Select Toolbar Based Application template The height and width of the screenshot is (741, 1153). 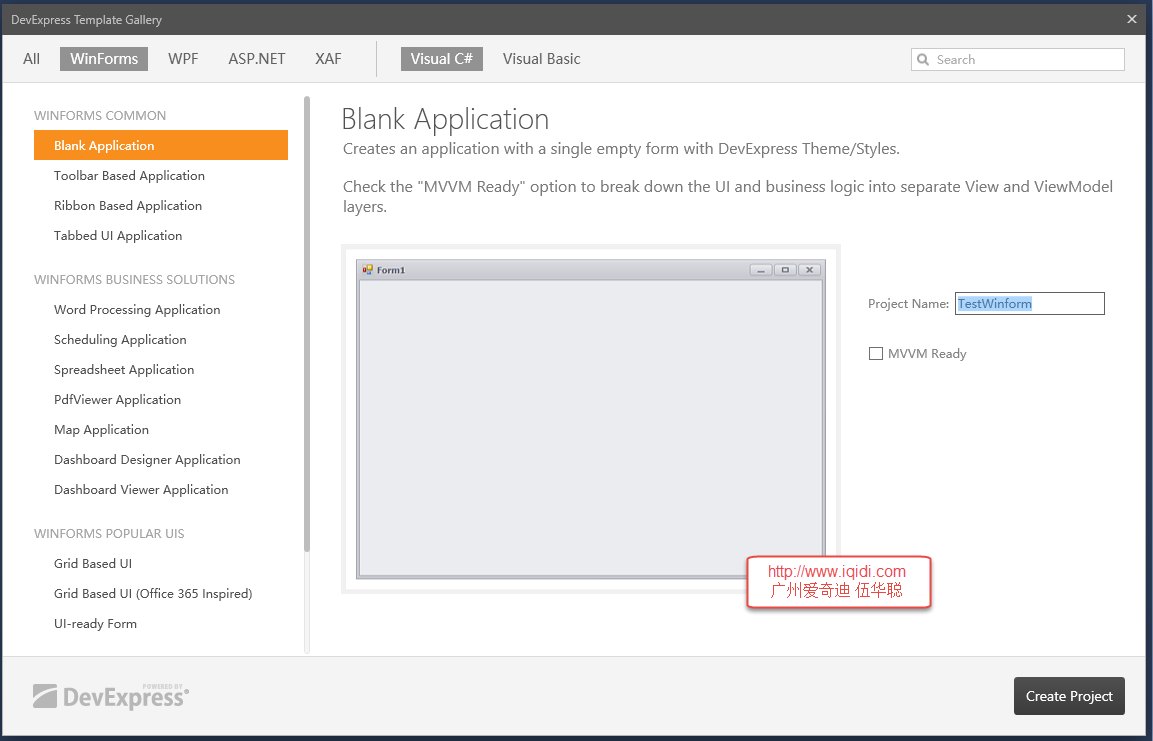pyautogui.click(x=160, y=176)
